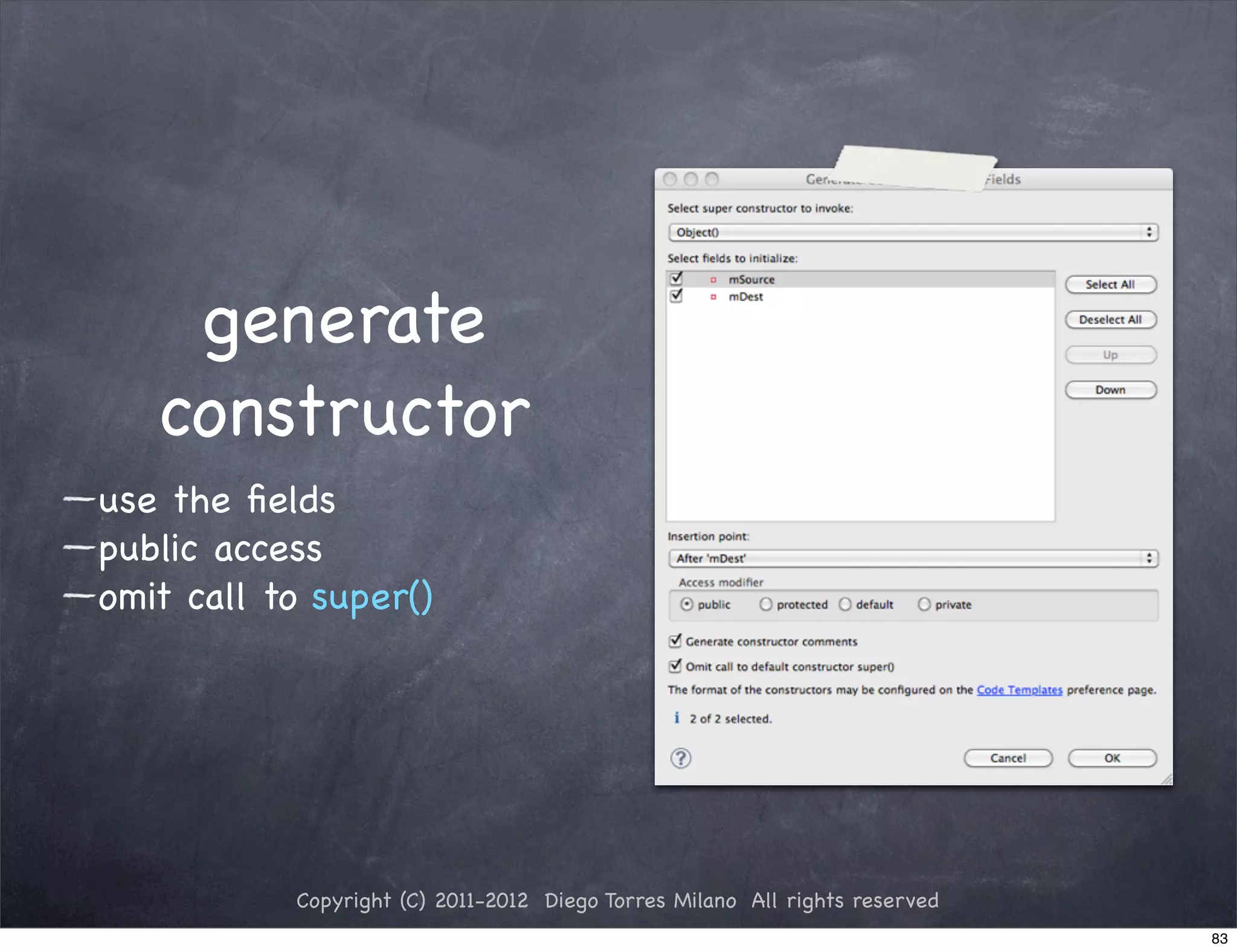Toggle Omit call to default constructor super()
The height and width of the screenshot is (952, 1237).
675,666
